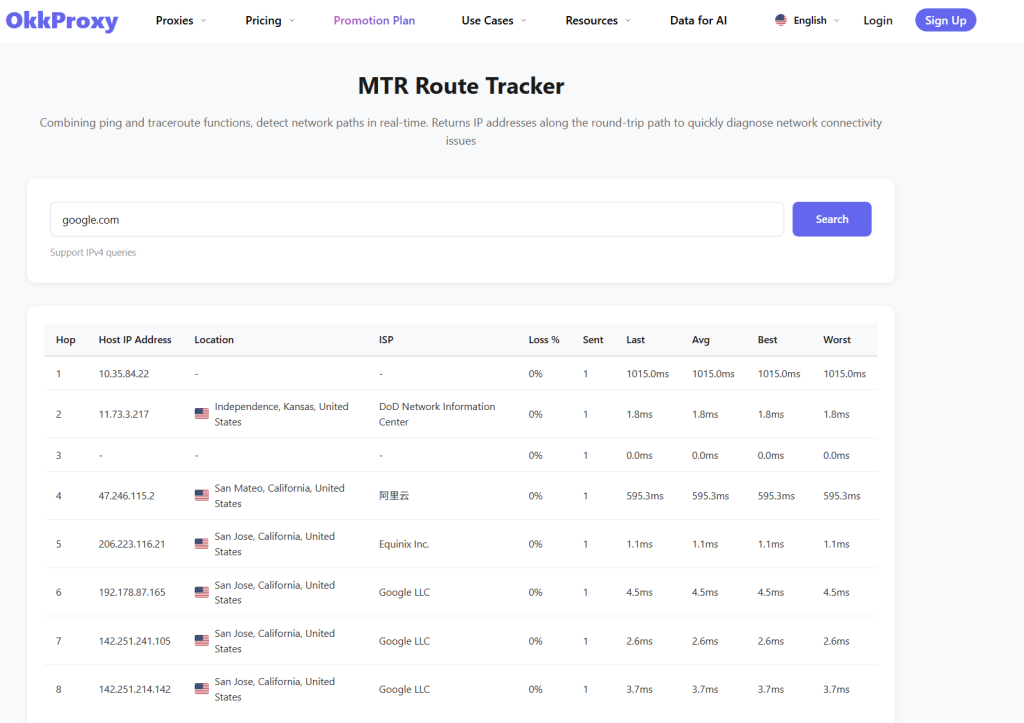
Task: Select the Host IP Address column header
Action: click(x=135, y=339)
